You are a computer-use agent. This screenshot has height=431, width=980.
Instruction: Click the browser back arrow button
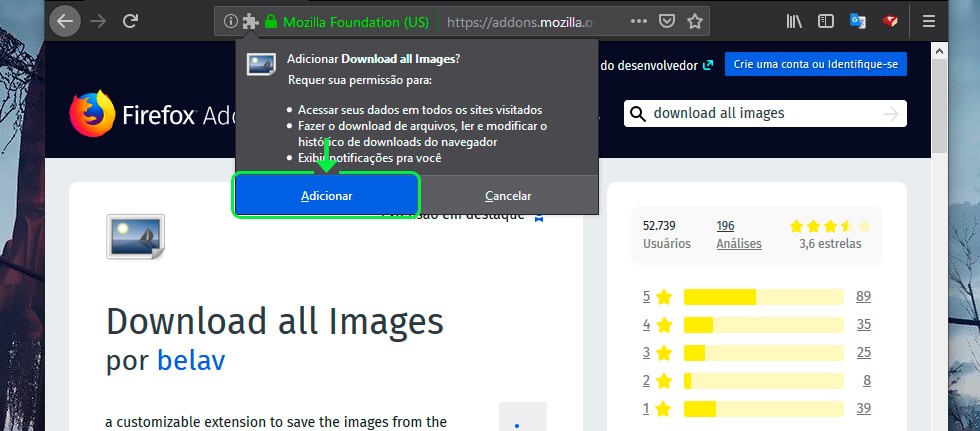click(x=64, y=22)
